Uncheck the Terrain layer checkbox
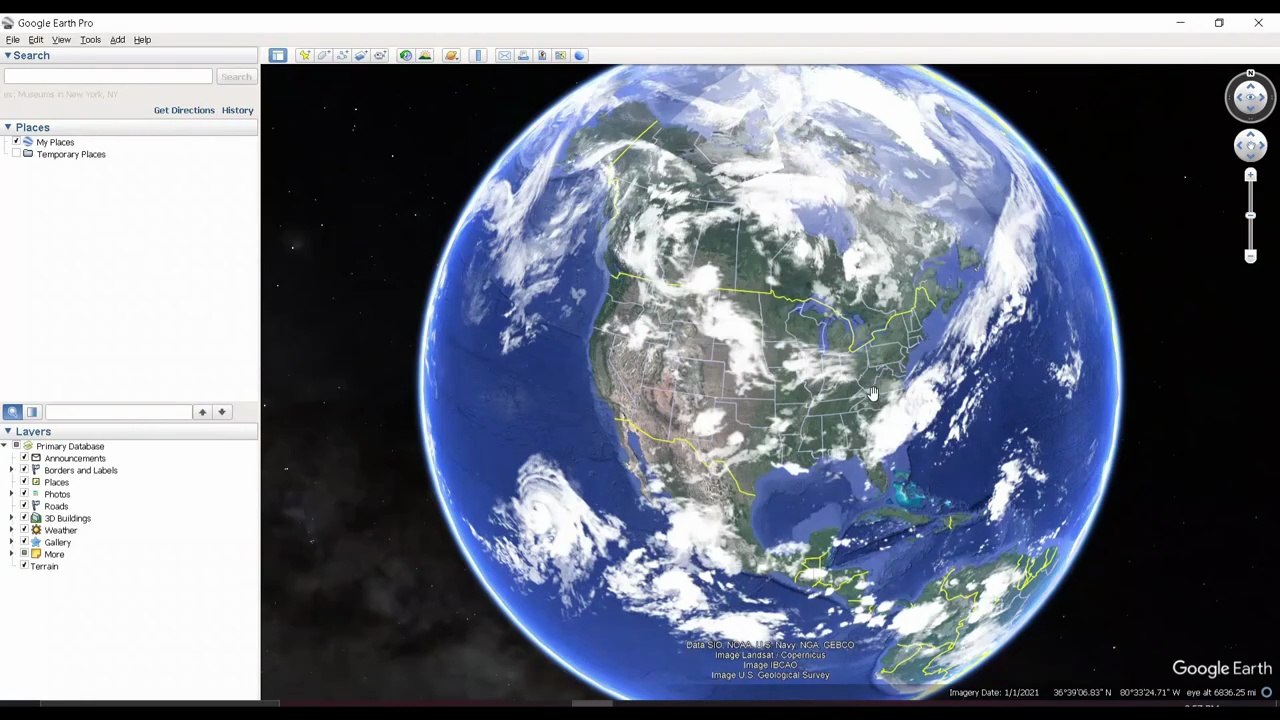 click(24, 566)
